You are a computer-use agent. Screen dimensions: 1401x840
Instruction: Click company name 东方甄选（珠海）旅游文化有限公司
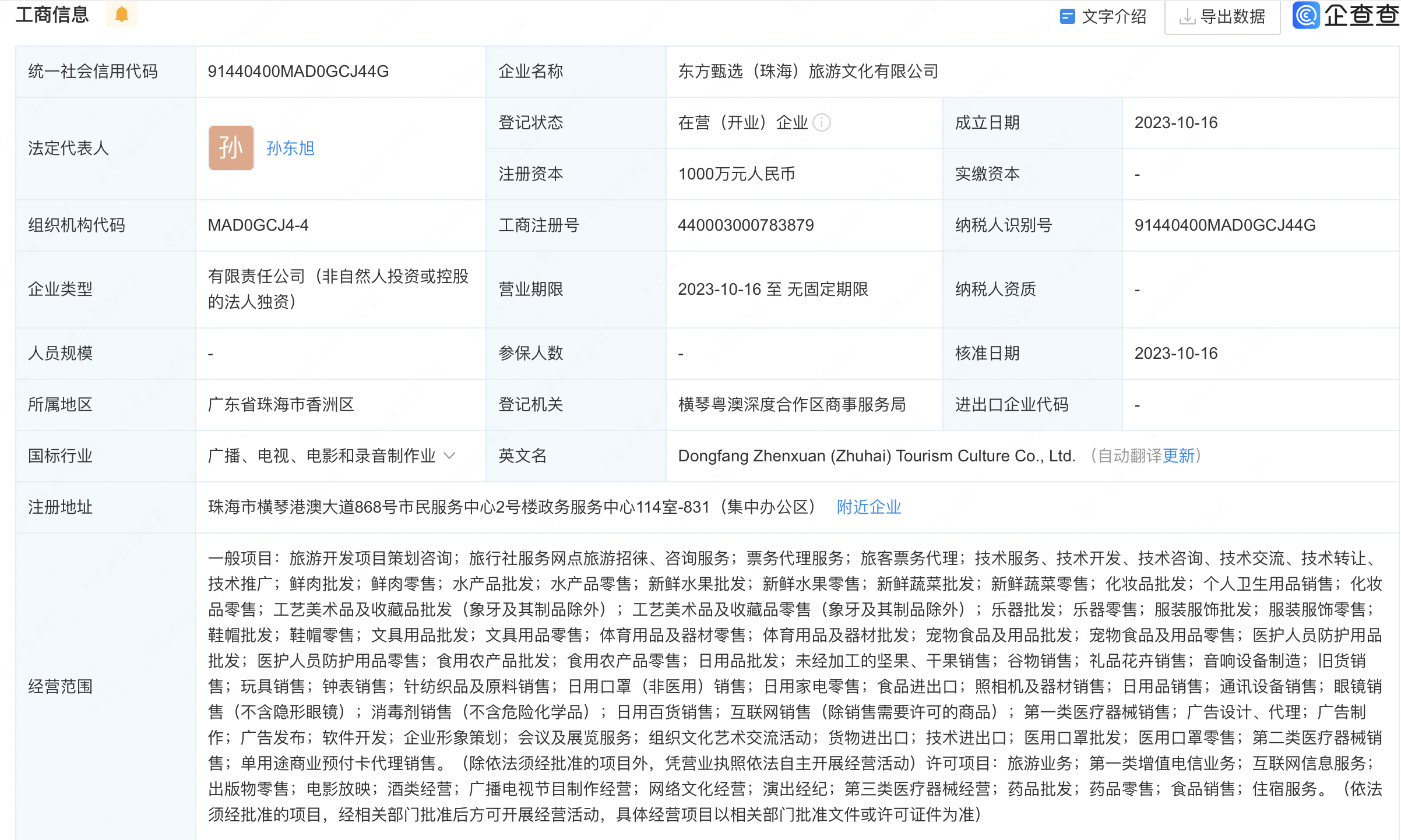(808, 72)
